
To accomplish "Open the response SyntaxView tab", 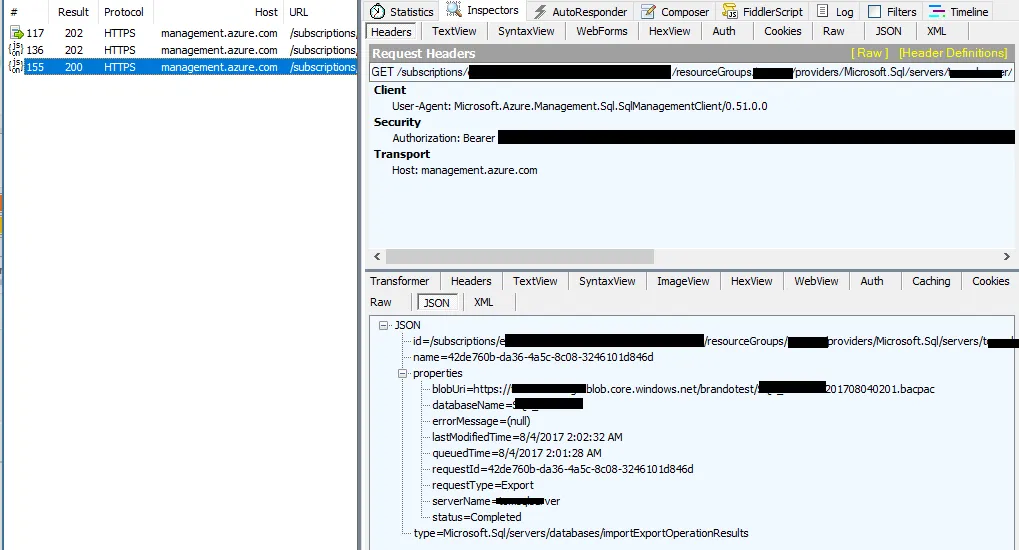I will click(x=607, y=281).
